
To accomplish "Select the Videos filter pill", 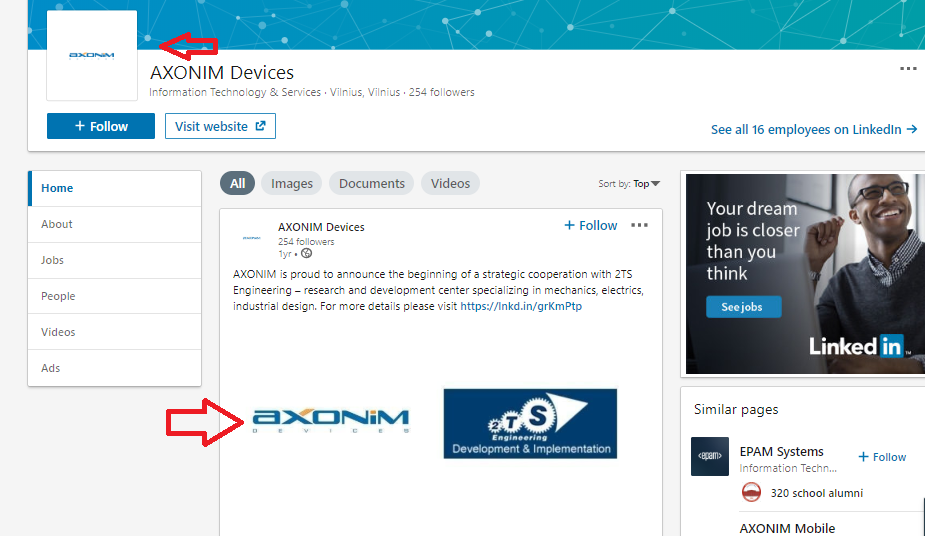I will coord(450,184).
